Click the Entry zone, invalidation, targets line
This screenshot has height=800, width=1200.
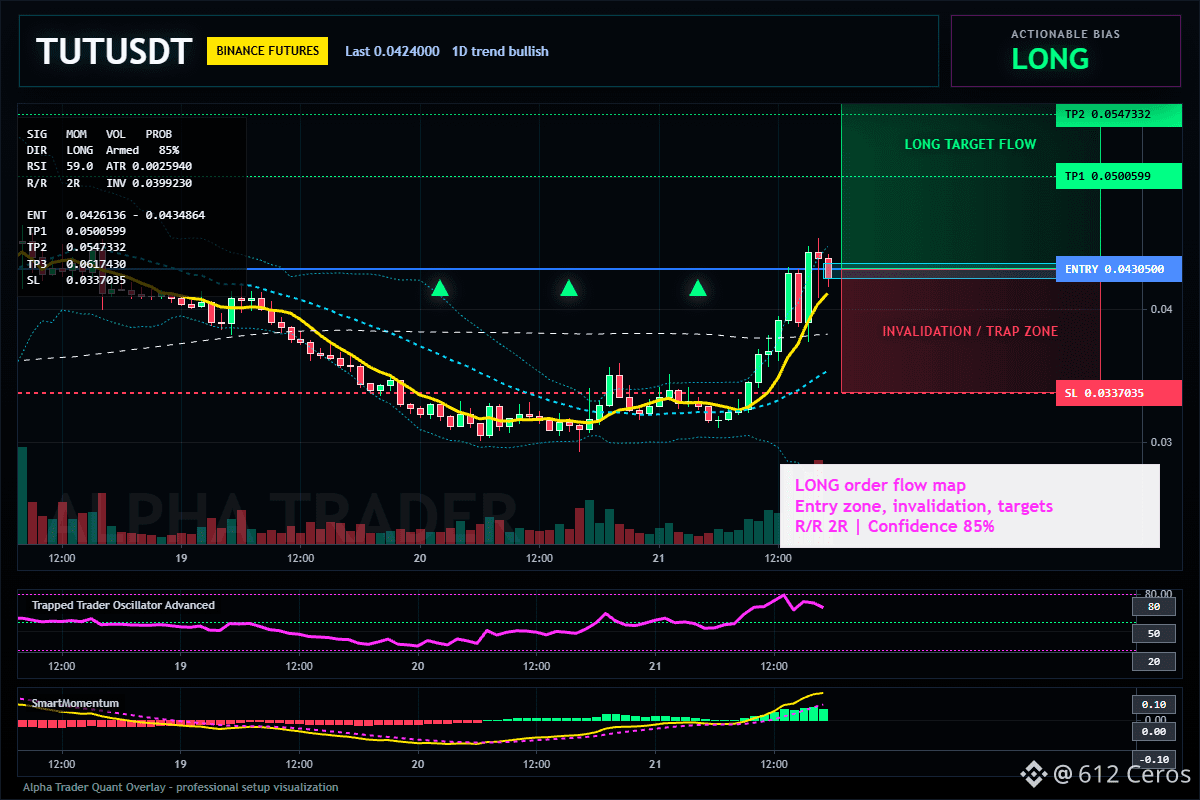[924, 506]
